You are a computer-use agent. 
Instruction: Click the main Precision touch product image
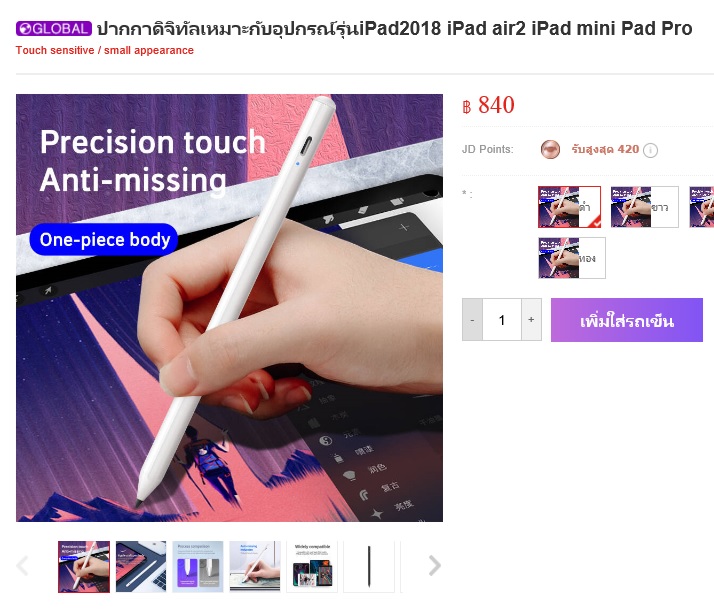(230, 308)
